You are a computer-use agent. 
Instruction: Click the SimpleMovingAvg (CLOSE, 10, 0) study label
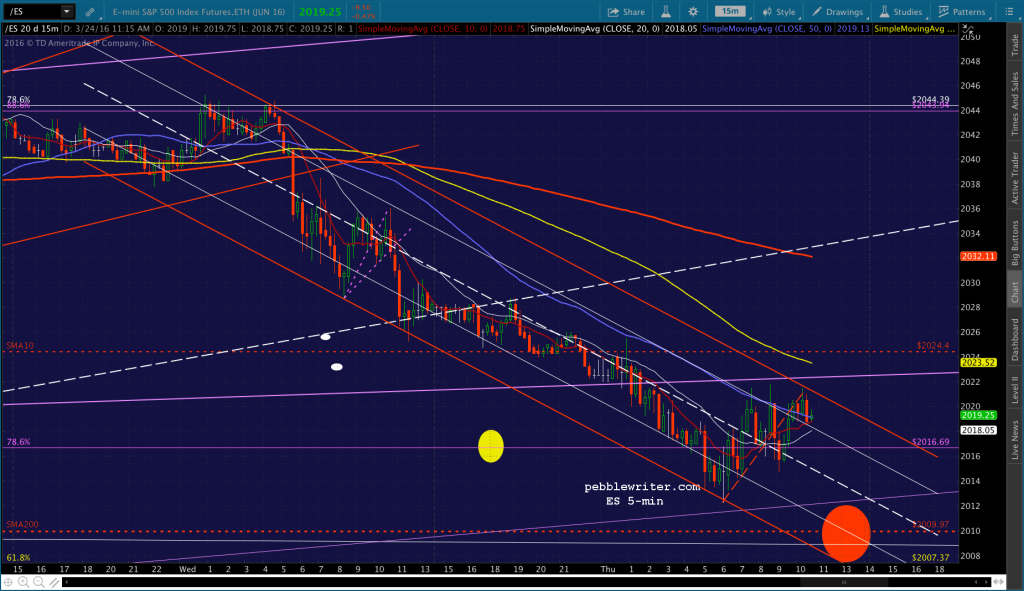(x=423, y=29)
